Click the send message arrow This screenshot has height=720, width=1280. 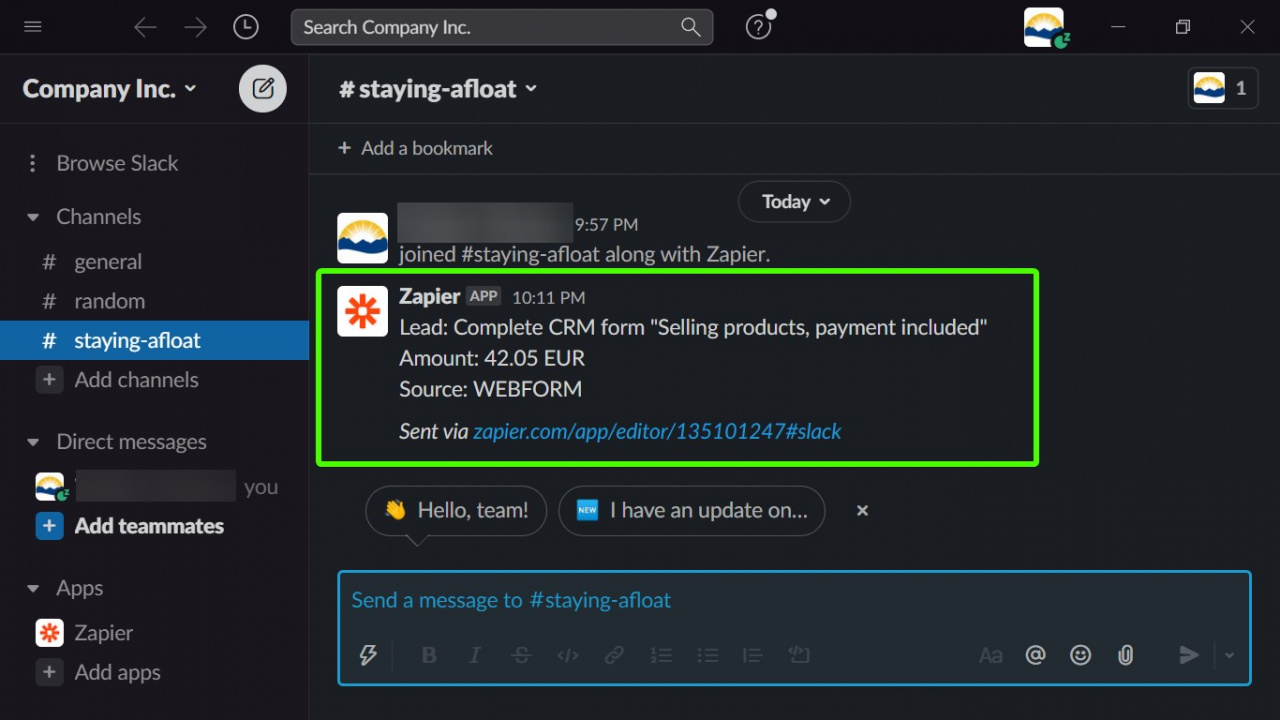pyautogui.click(x=1188, y=655)
